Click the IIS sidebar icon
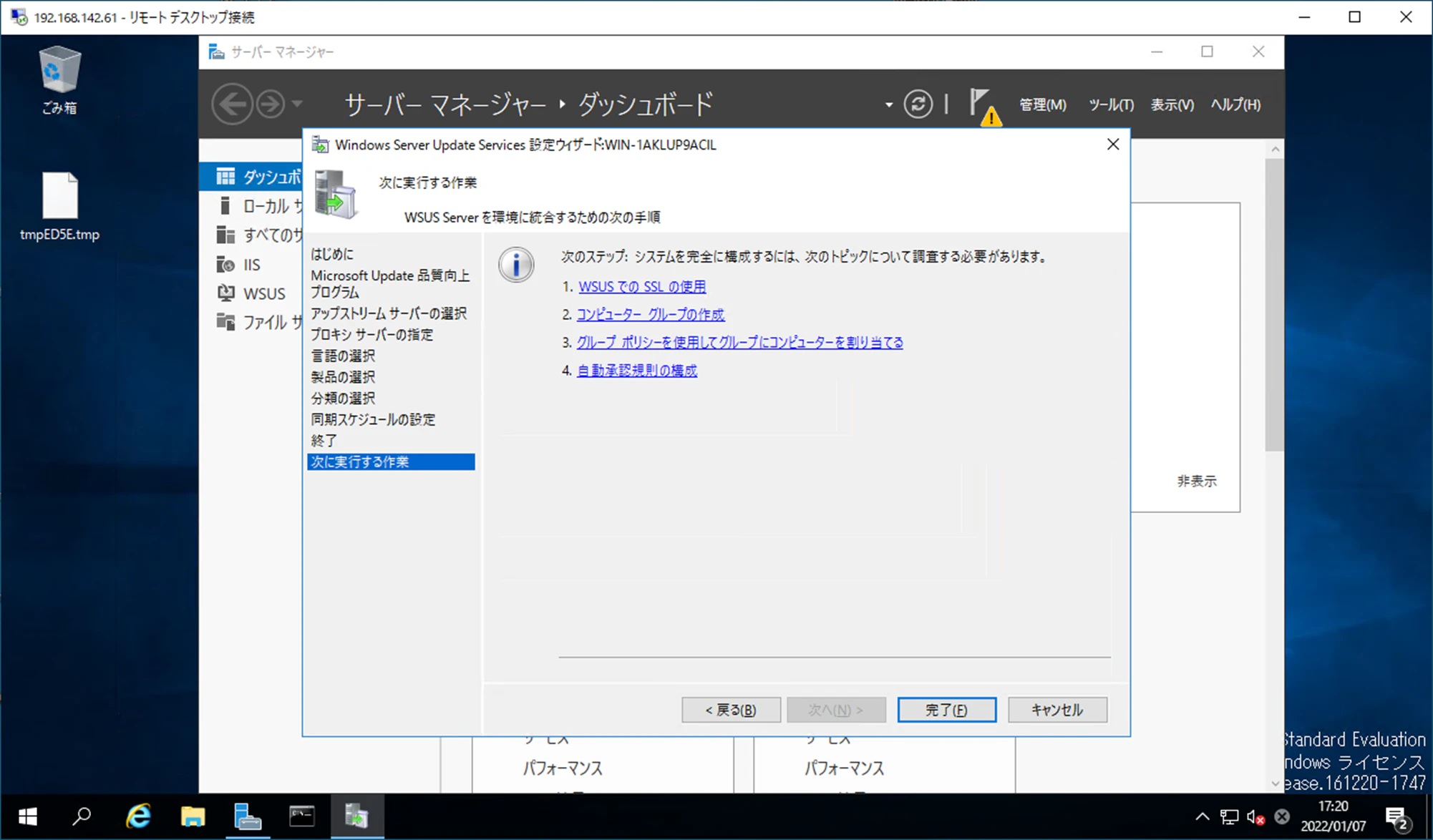The width and height of the screenshot is (1433, 840). tap(225, 265)
